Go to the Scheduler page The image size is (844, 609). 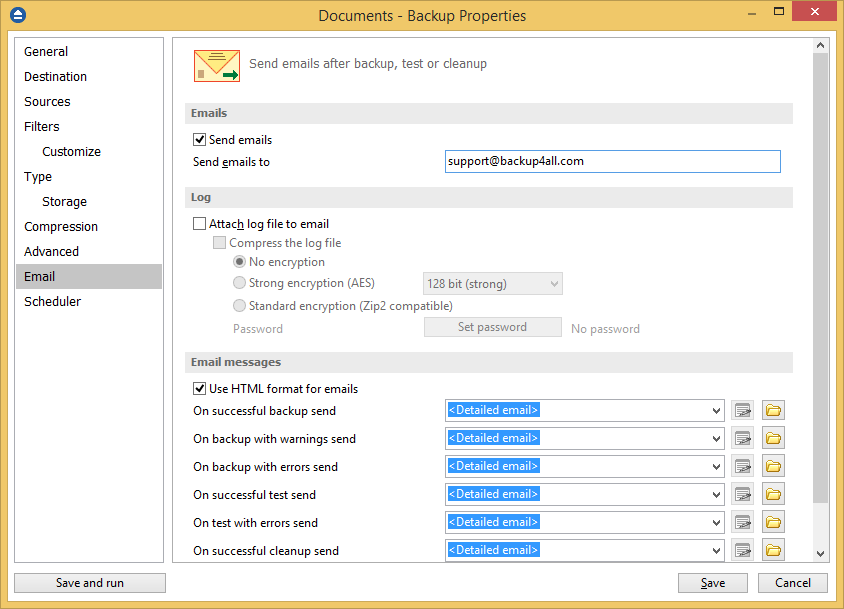pyautogui.click(x=53, y=302)
